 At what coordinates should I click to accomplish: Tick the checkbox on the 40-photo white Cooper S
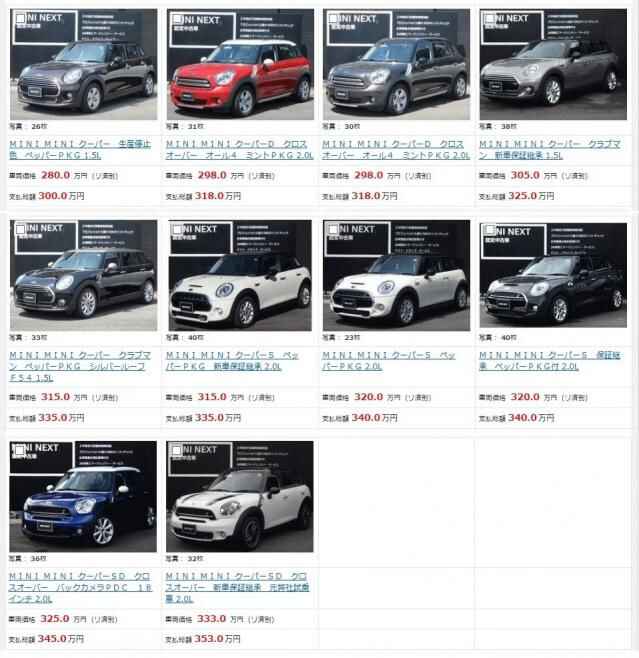(177, 230)
